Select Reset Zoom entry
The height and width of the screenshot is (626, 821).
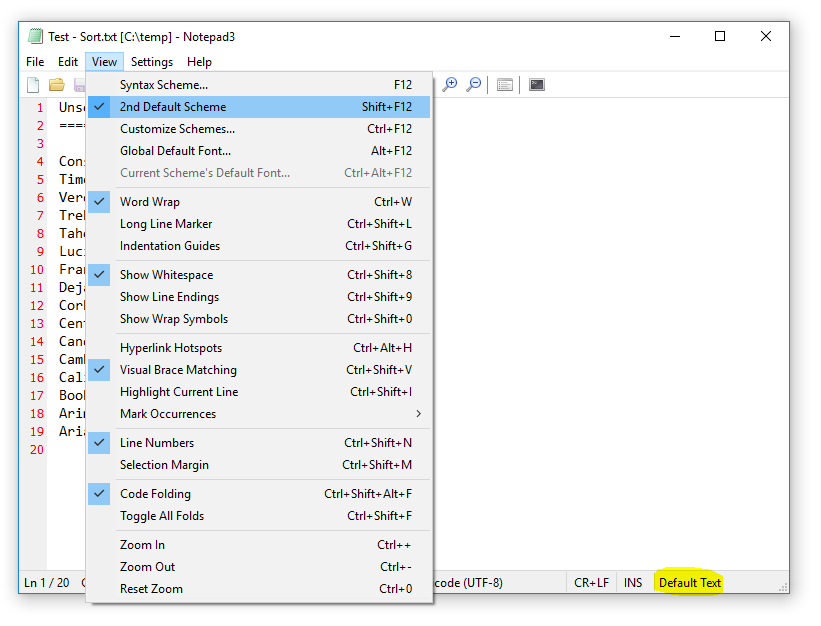(259, 589)
